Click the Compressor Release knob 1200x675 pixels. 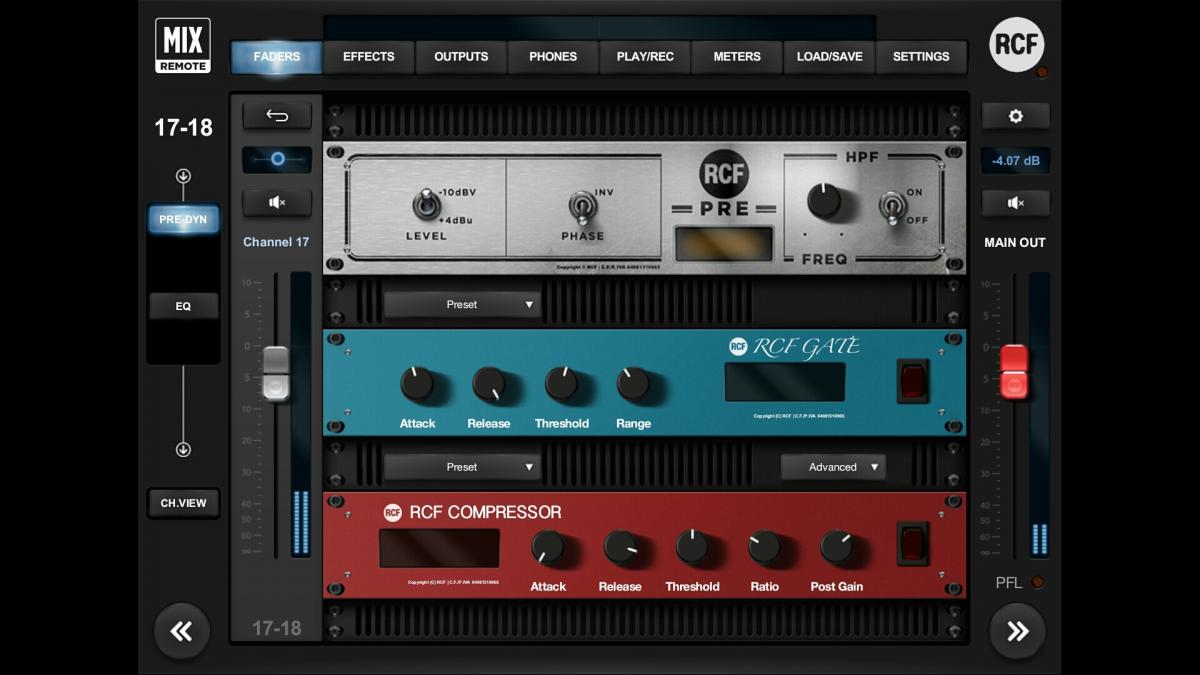tap(620, 547)
